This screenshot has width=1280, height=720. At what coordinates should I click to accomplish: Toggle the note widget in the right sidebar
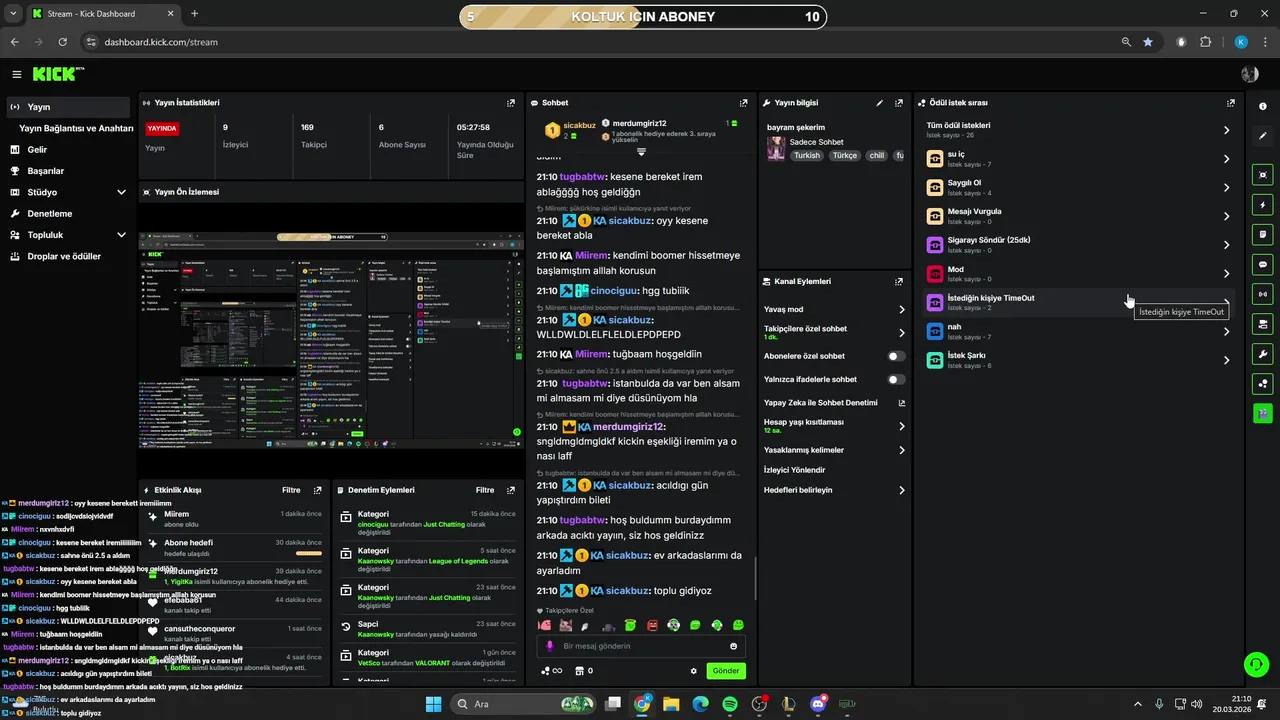point(1263,234)
